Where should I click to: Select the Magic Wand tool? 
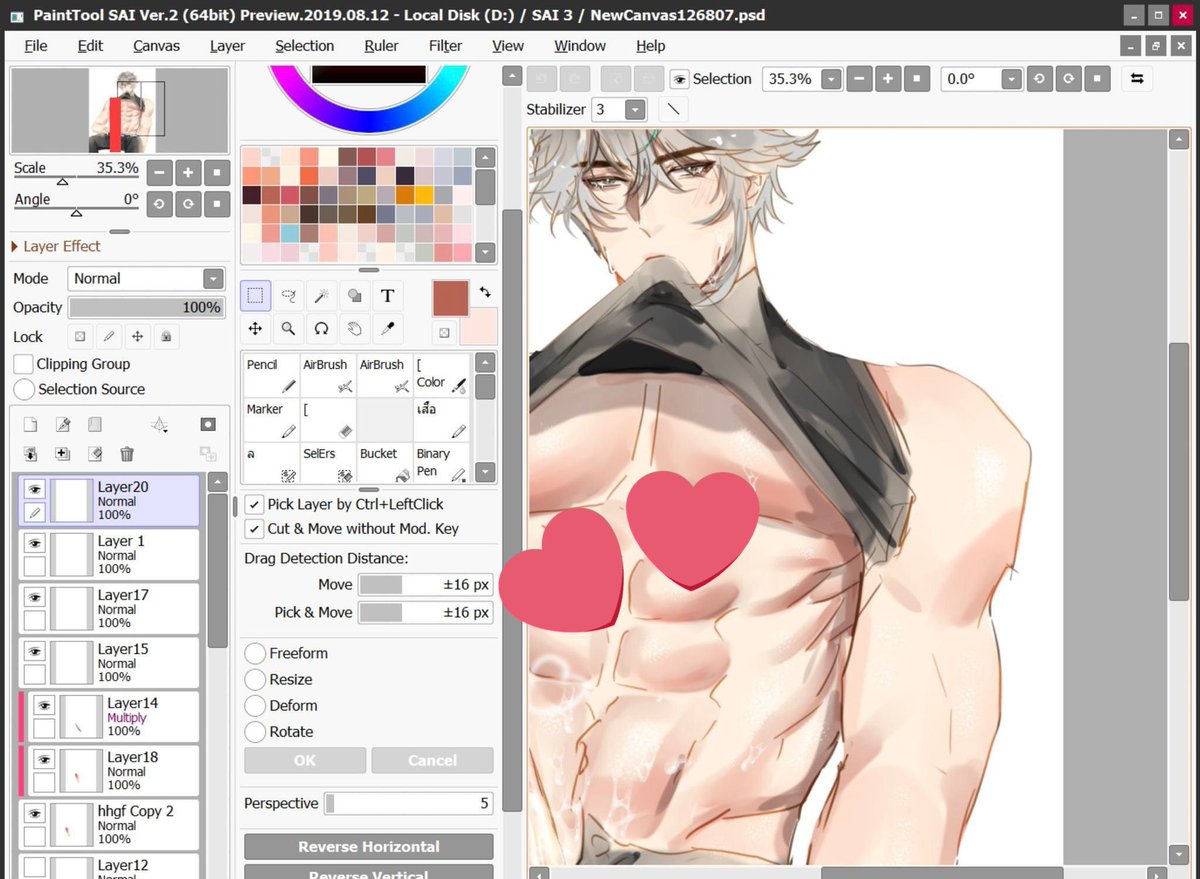tap(321, 296)
